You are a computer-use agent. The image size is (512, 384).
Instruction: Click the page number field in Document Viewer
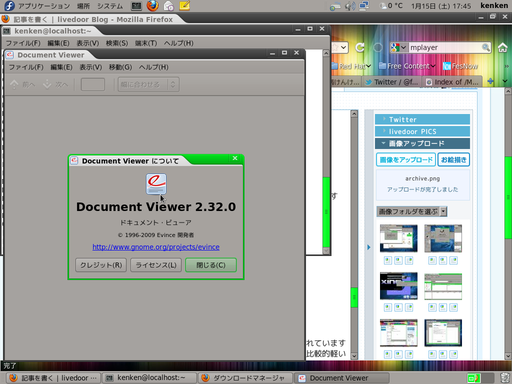coord(93,85)
